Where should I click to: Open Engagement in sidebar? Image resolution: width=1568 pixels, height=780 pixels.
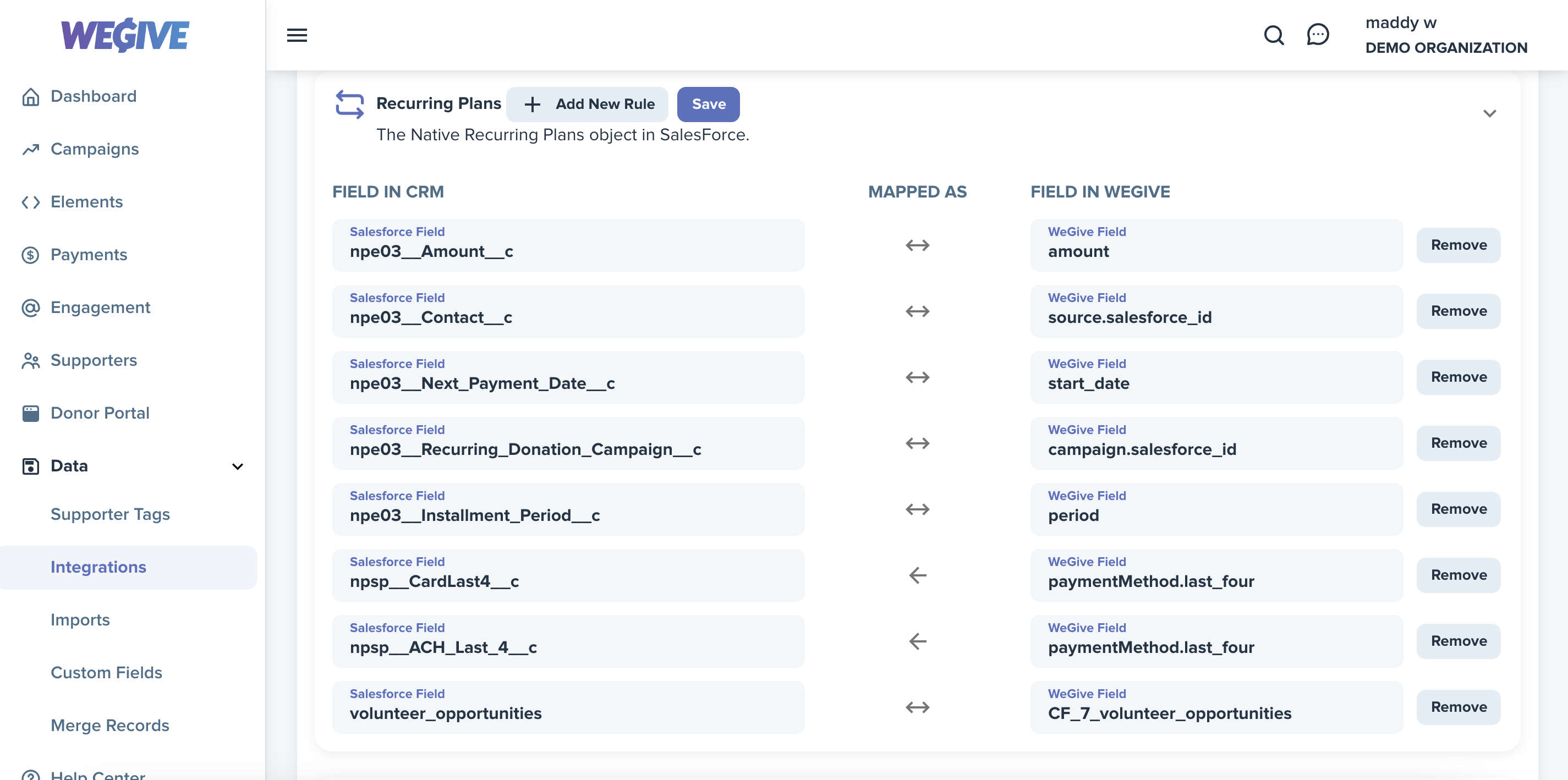pos(101,308)
